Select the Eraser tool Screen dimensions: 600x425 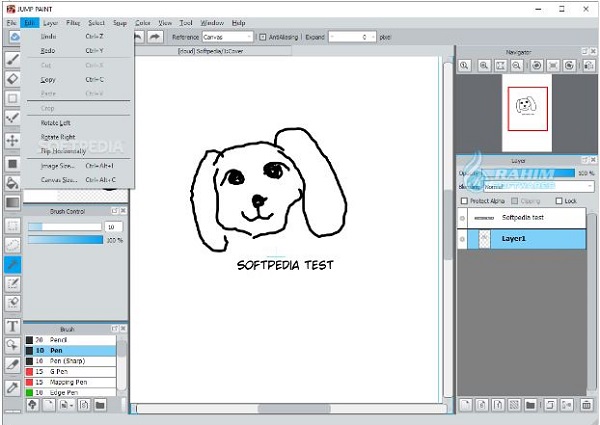pos(13,78)
